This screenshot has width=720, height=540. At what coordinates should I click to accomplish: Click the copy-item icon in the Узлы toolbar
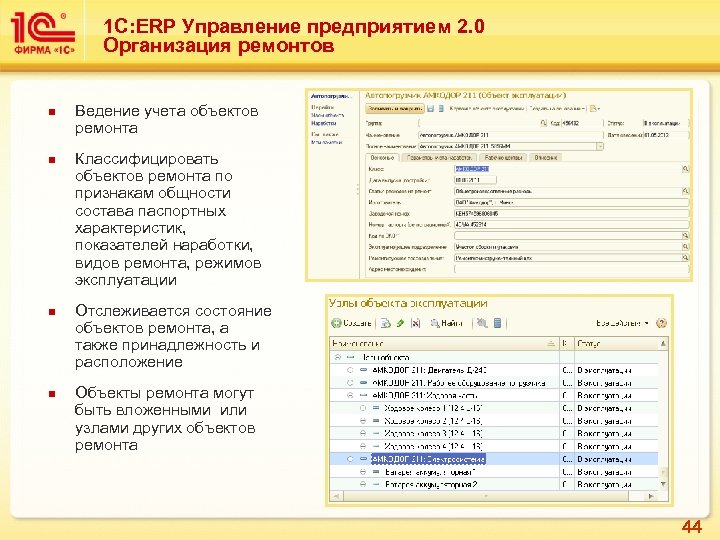coord(386,323)
